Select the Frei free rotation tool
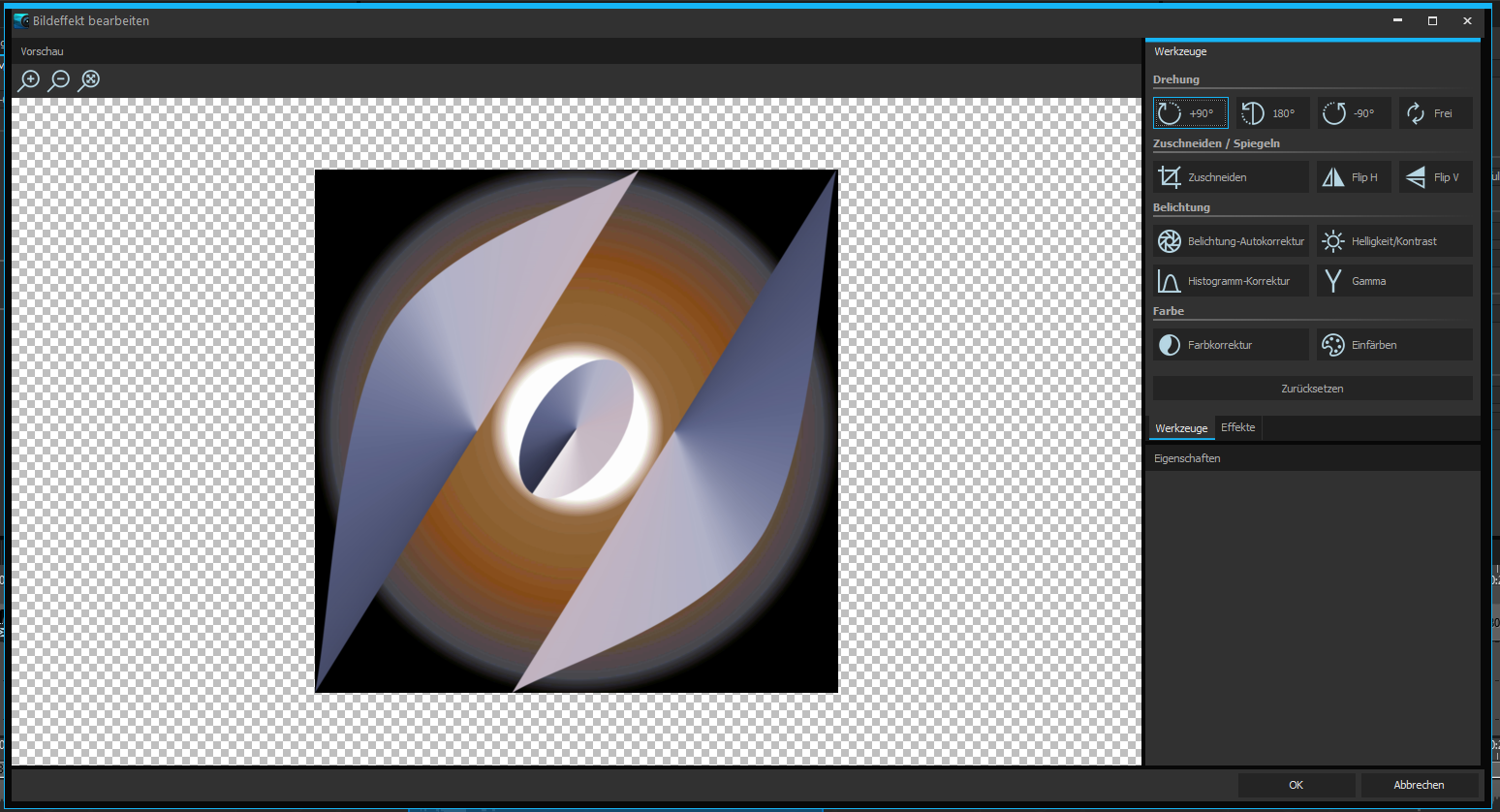This screenshot has width=1500, height=812. [1435, 113]
